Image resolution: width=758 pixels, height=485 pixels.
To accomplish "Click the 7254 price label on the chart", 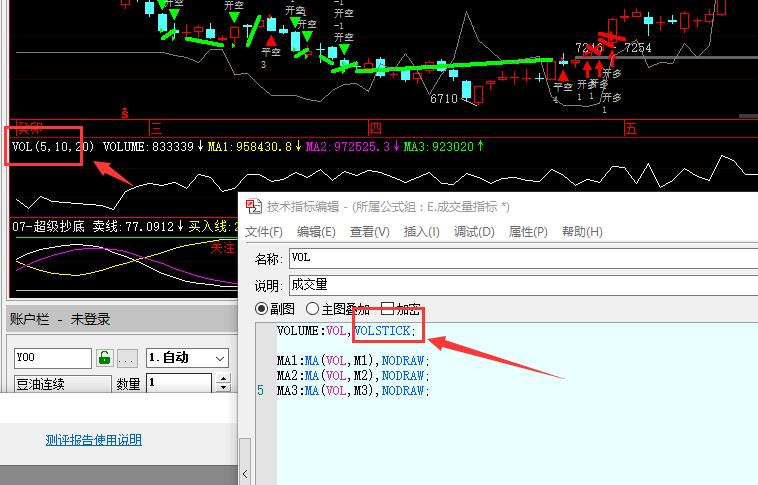I will click(x=638, y=47).
